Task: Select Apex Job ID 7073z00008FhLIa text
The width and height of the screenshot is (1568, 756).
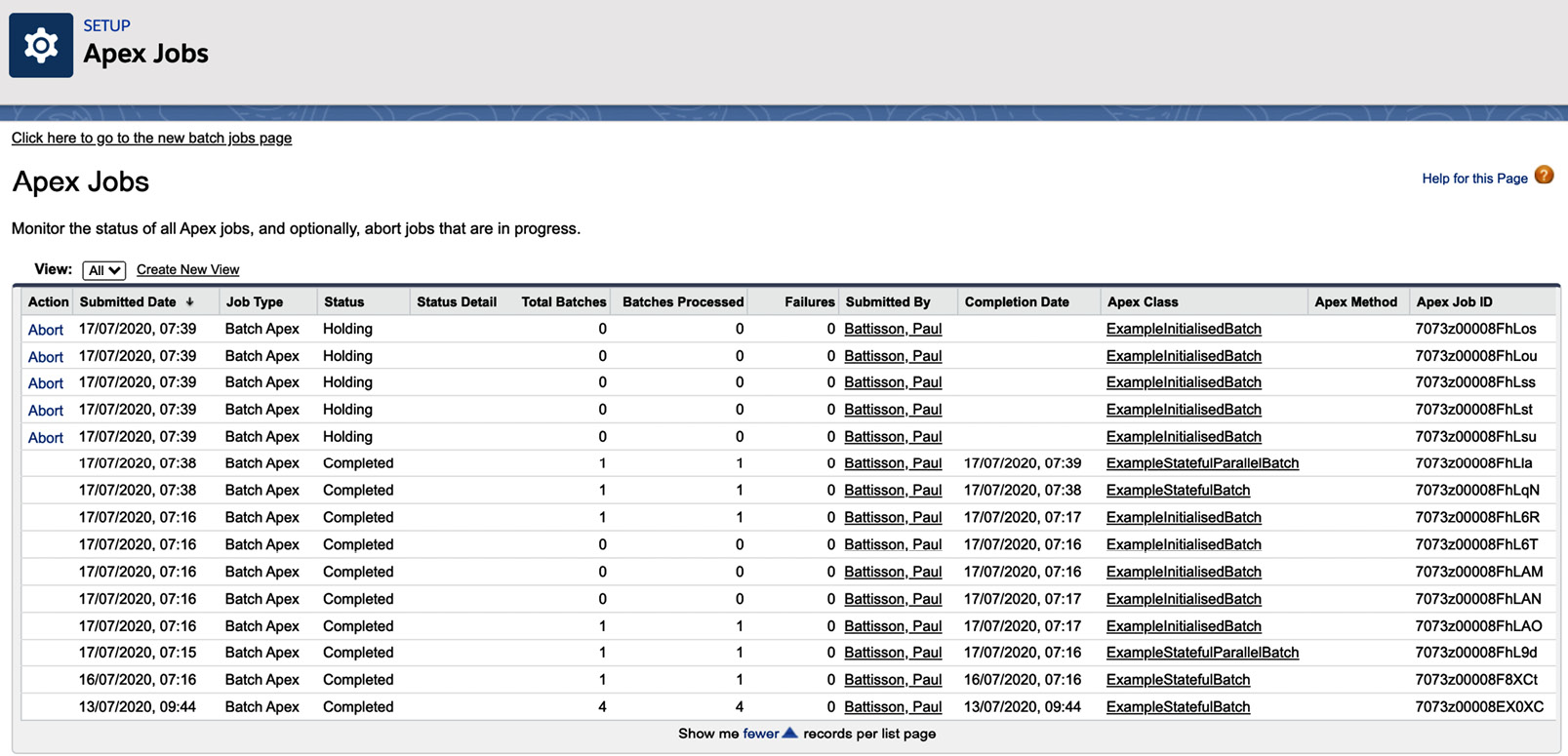Action: point(1473,463)
